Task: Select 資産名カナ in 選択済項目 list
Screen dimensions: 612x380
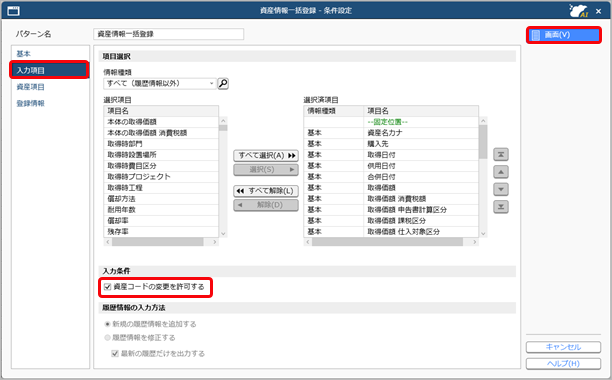Action: pos(391,133)
